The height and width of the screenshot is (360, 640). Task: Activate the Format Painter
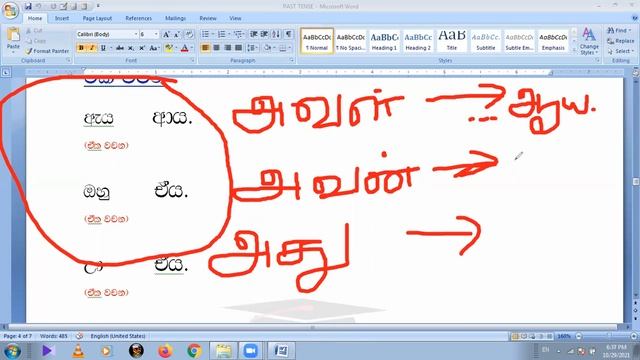coord(47,51)
